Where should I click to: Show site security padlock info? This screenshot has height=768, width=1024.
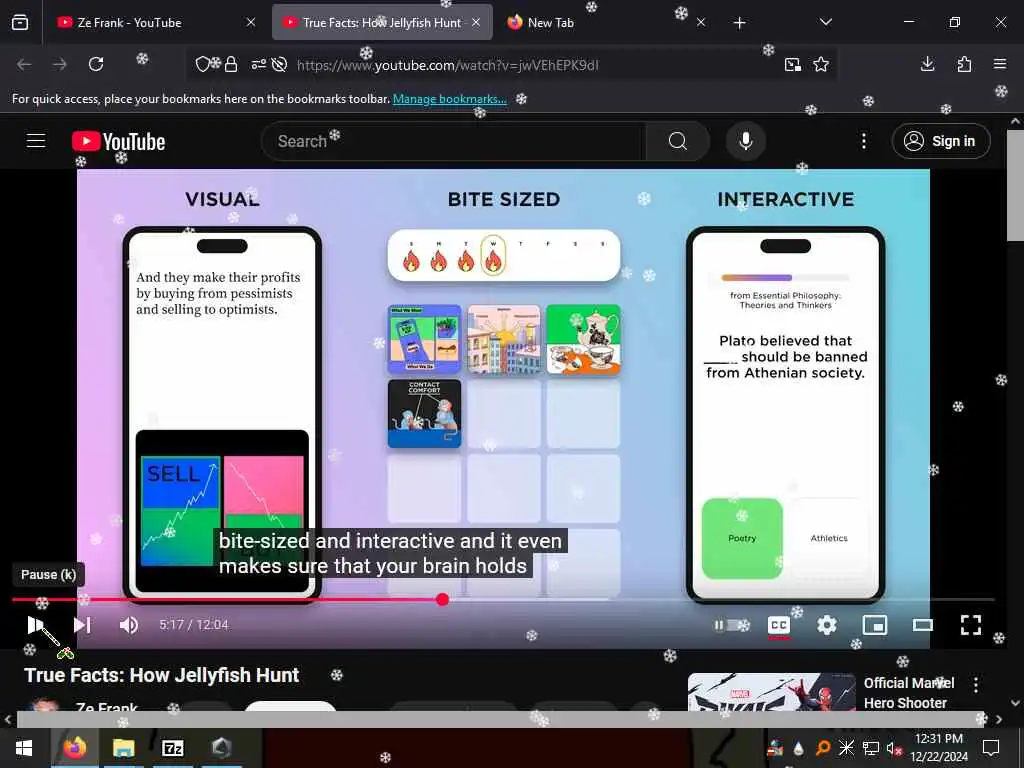(231, 64)
